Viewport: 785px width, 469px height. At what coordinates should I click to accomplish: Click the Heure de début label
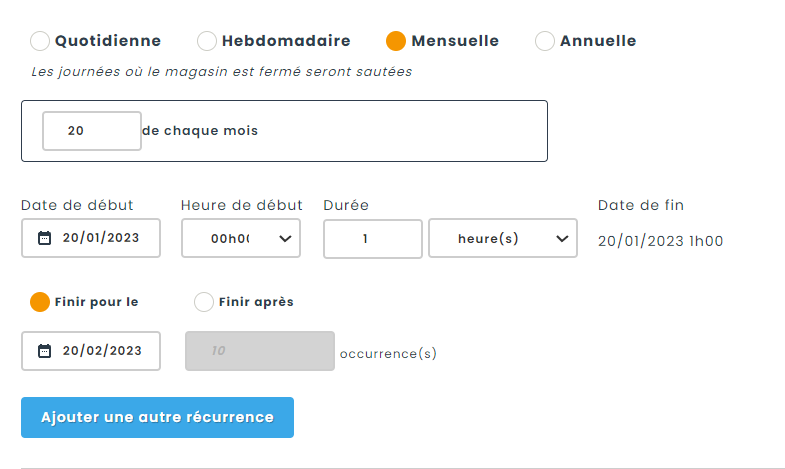tap(241, 205)
